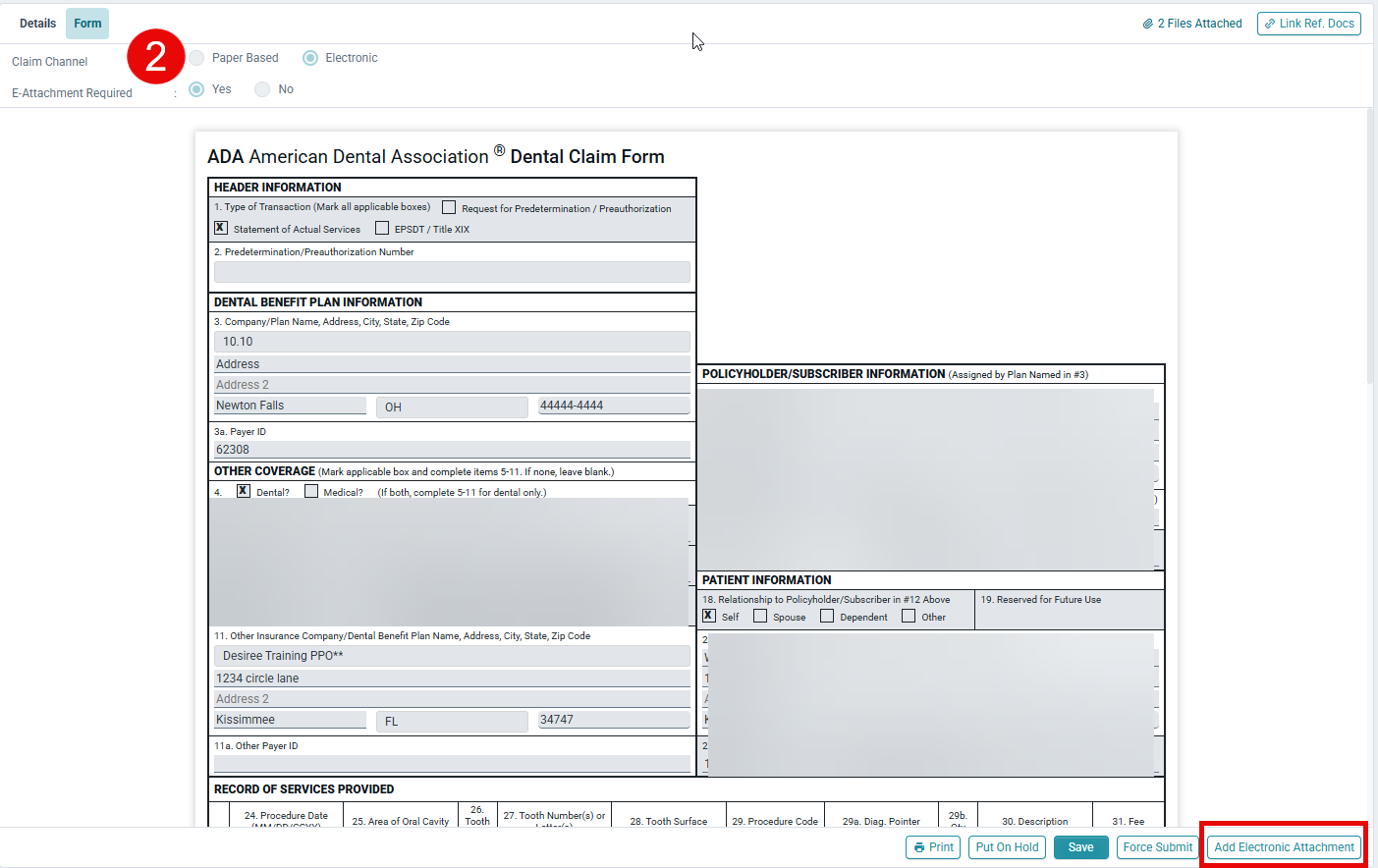Image resolution: width=1378 pixels, height=868 pixels.
Task: Click the Payer ID field showing 62308
Action: point(452,450)
